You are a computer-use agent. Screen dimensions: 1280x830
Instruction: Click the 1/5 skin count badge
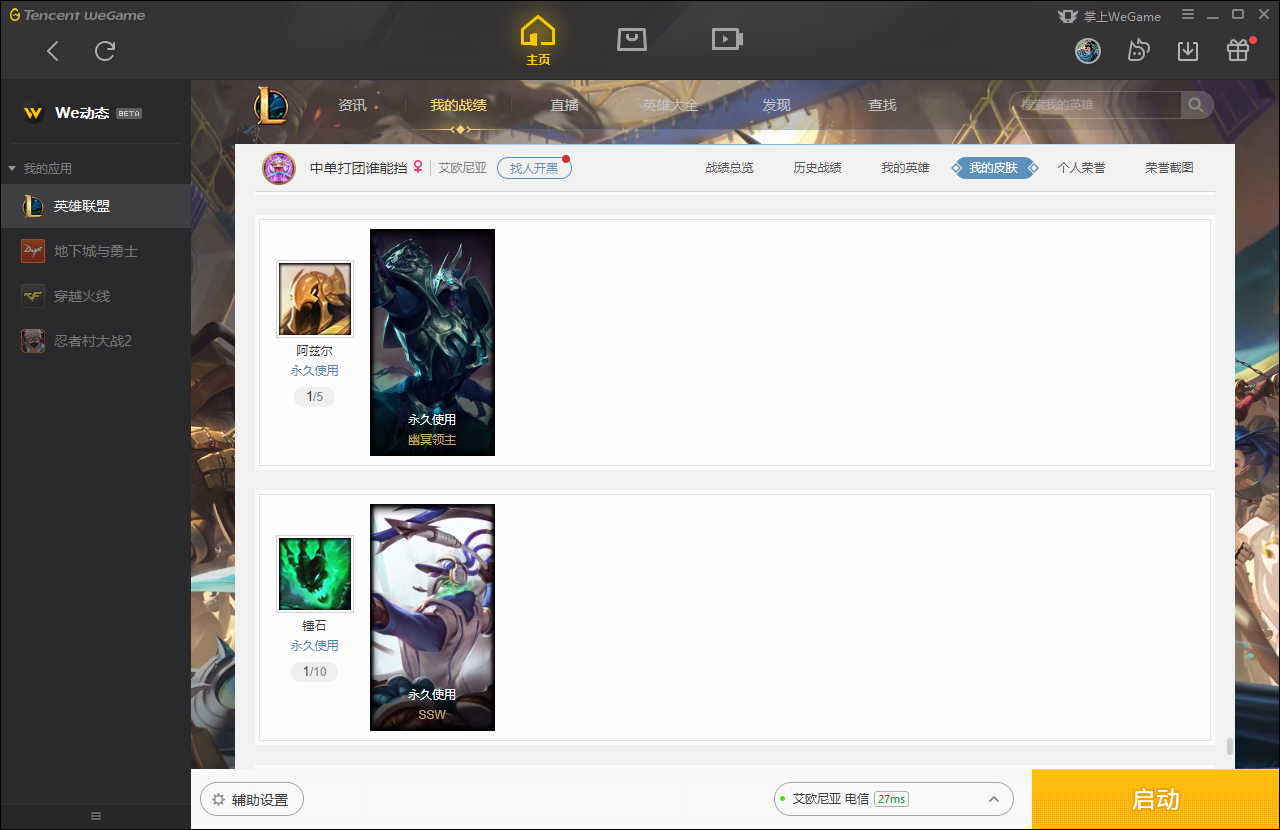315,397
